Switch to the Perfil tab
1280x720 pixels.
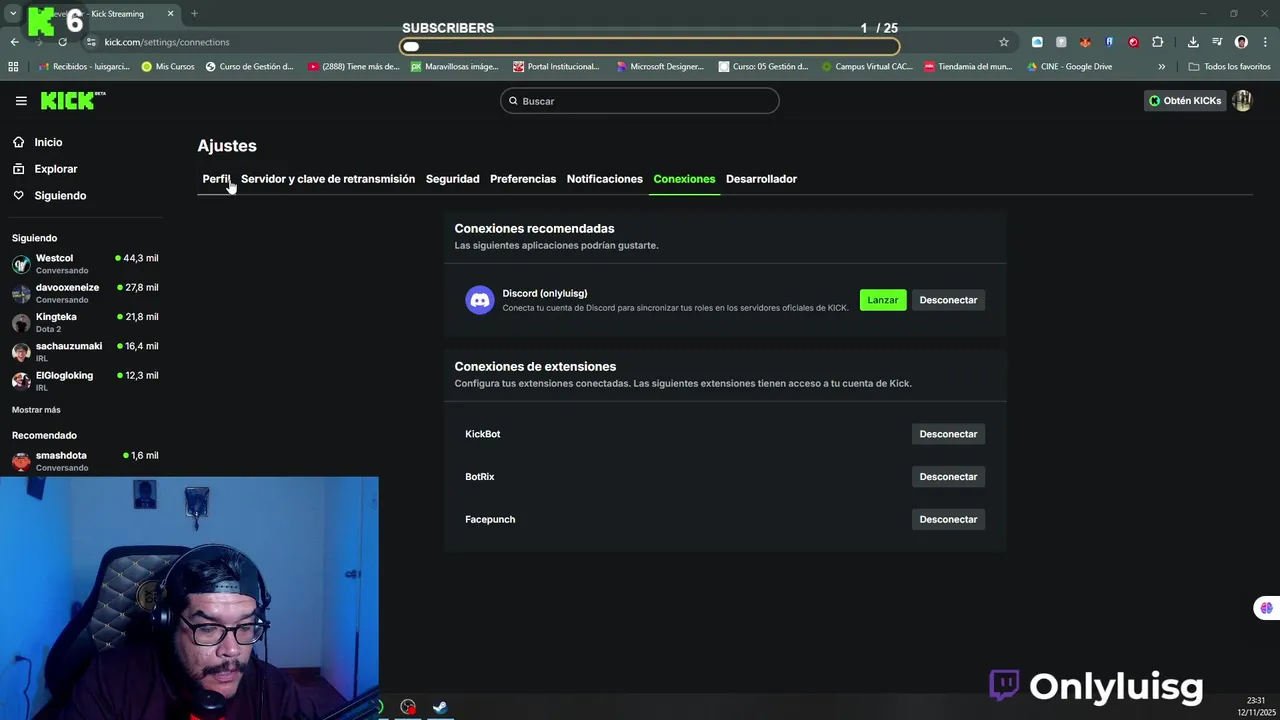pyautogui.click(x=216, y=179)
